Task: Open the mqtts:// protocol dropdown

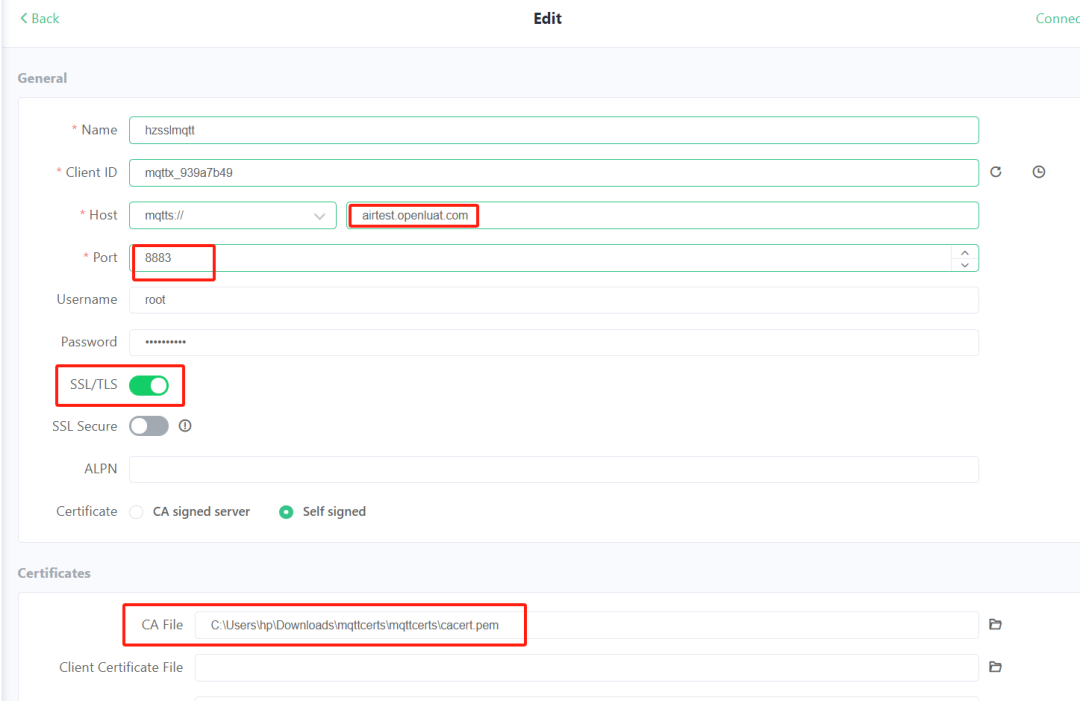Action: click(x=233, y=216)
